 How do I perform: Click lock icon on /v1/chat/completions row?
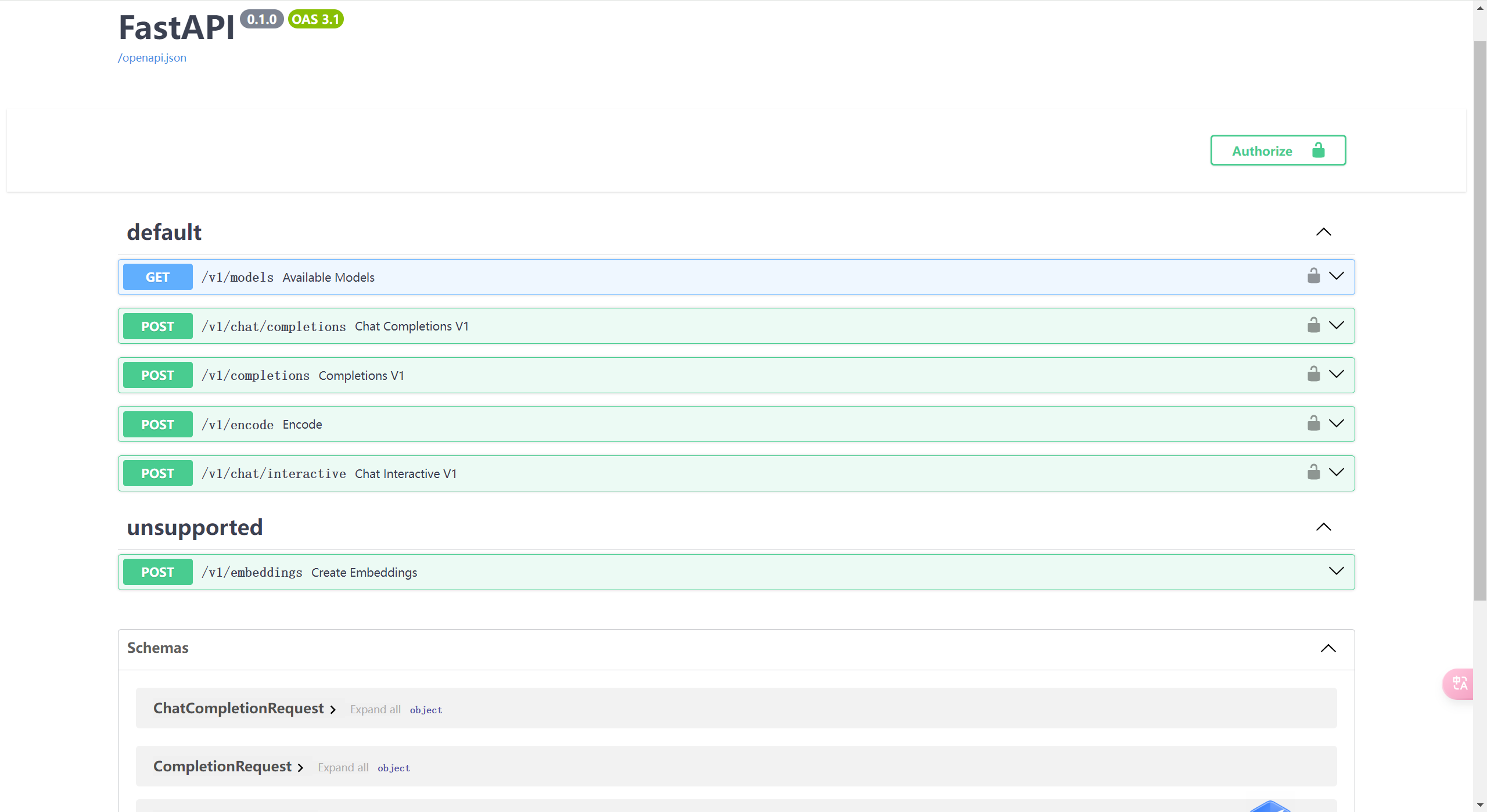pos(1313,325)
